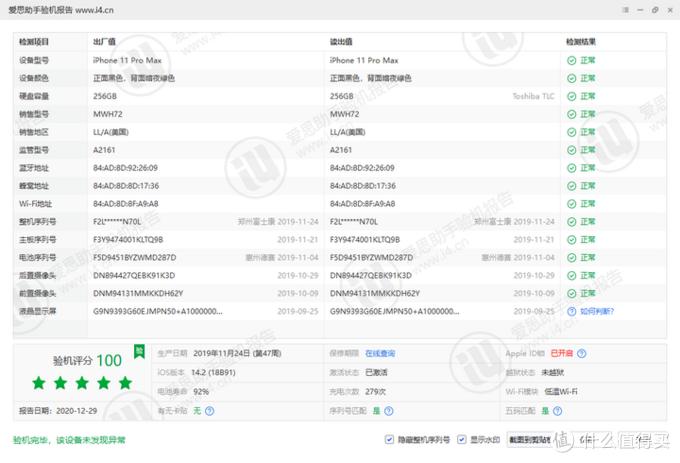
Task: Close the 验机报告 window
Action: (670, 10)
